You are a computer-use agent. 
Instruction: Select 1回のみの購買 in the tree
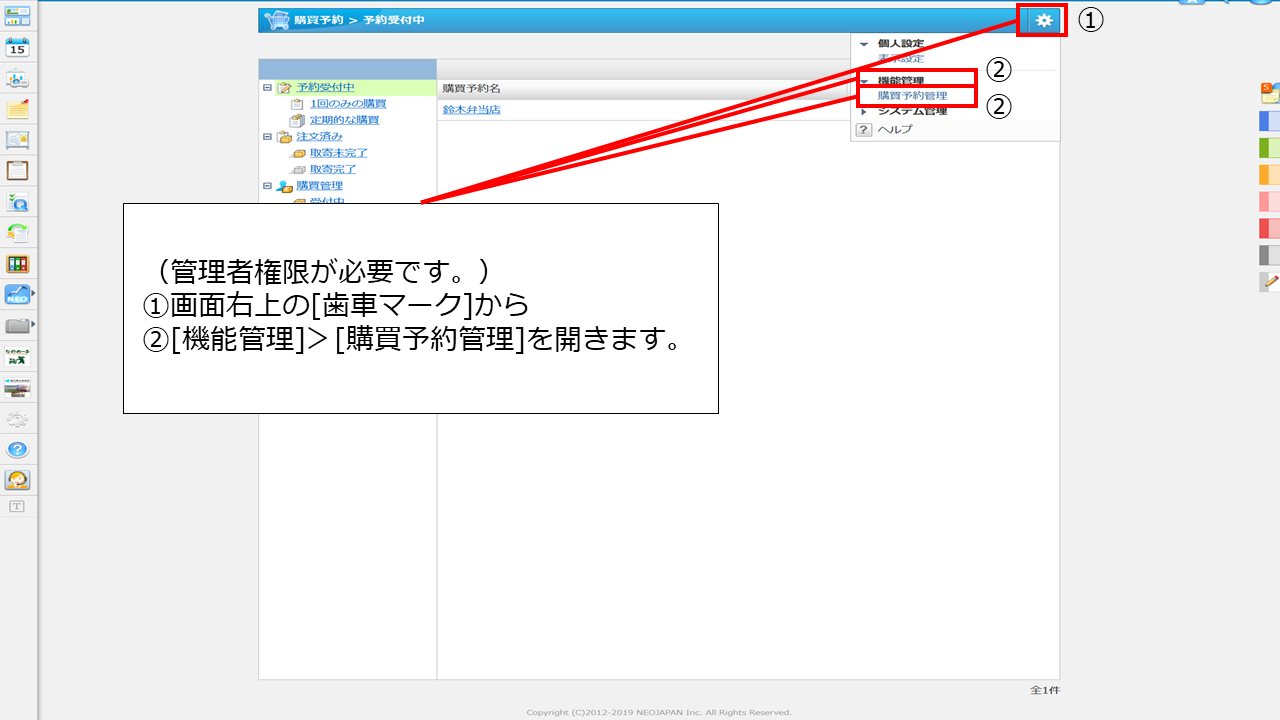click(348, 104)
